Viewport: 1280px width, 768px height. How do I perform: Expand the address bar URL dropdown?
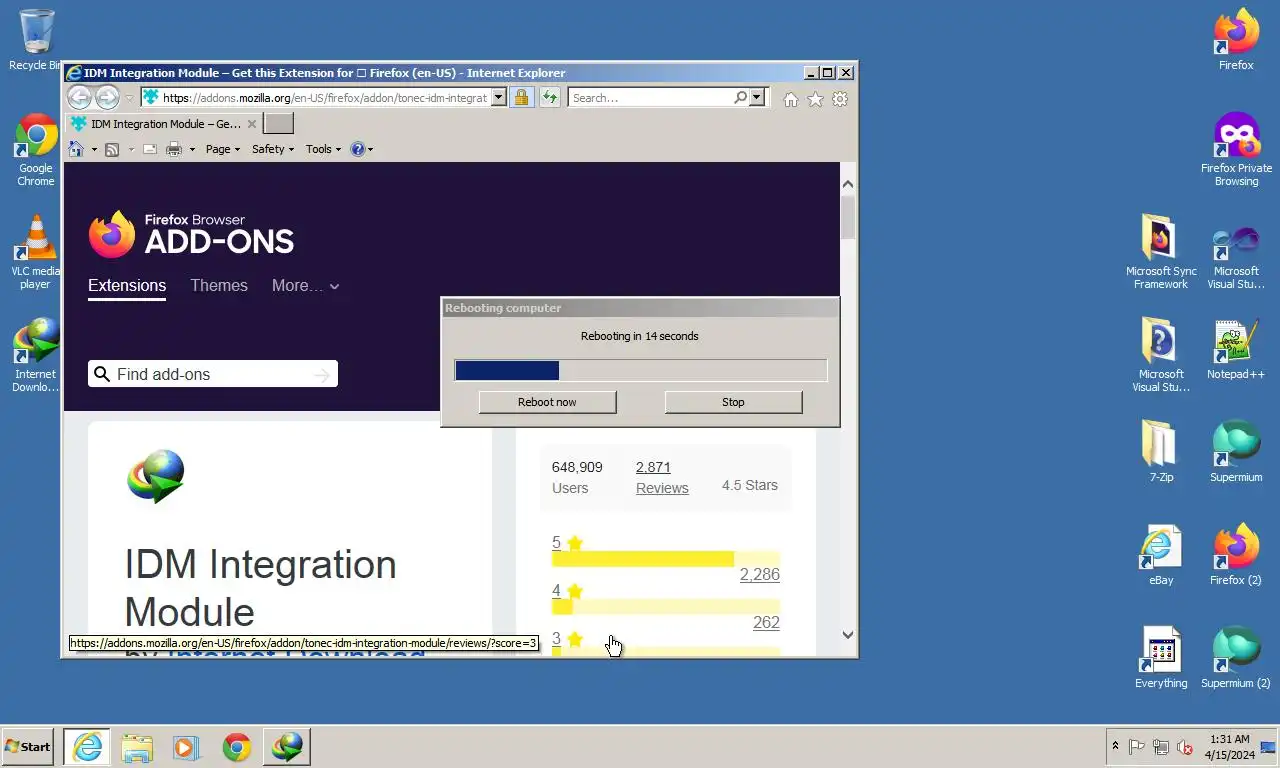(498, 98)
